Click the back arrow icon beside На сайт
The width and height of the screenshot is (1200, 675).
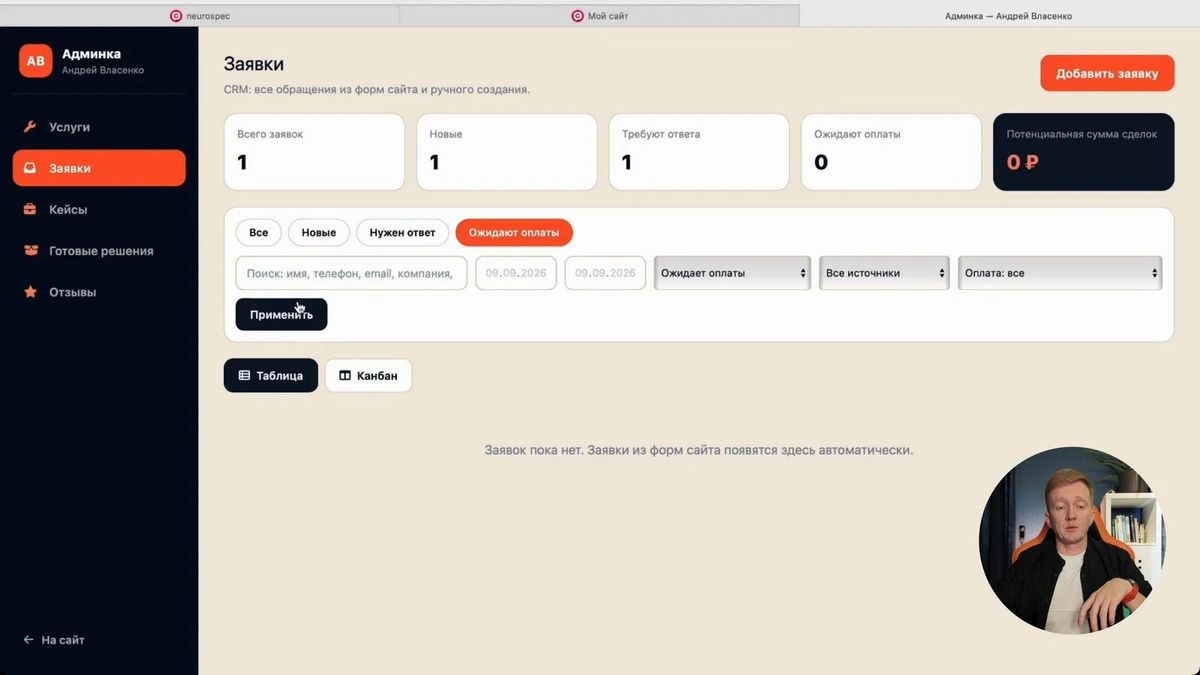(28, 640)
